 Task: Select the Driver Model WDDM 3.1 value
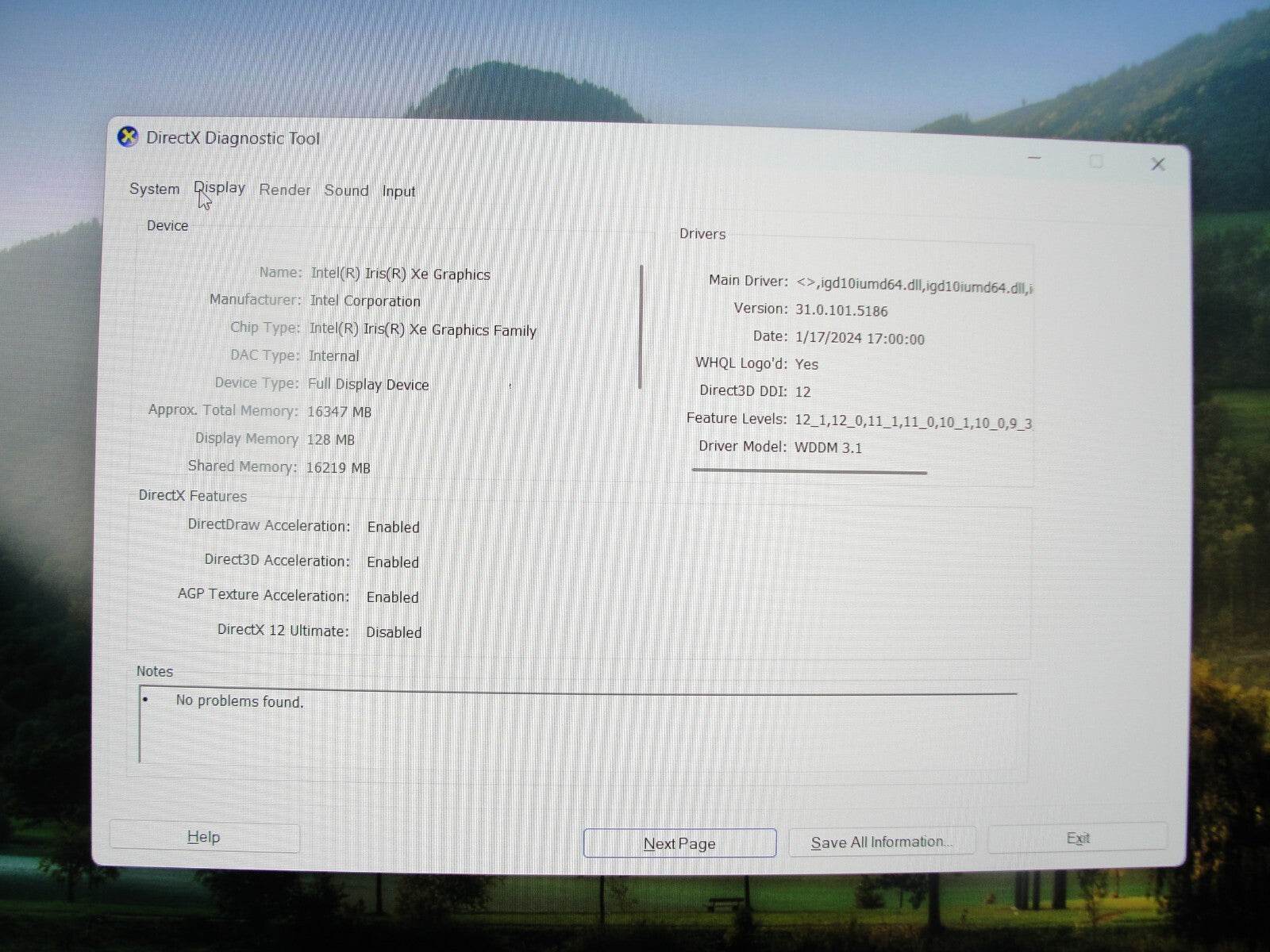(830, 447)
